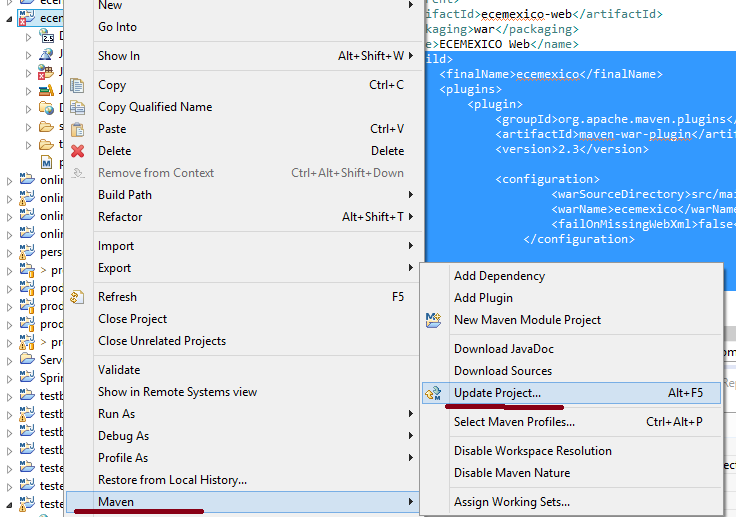Click the ECEMEXICO Web name line
This screenshot has height=517, width=736.
click(502, 44)
